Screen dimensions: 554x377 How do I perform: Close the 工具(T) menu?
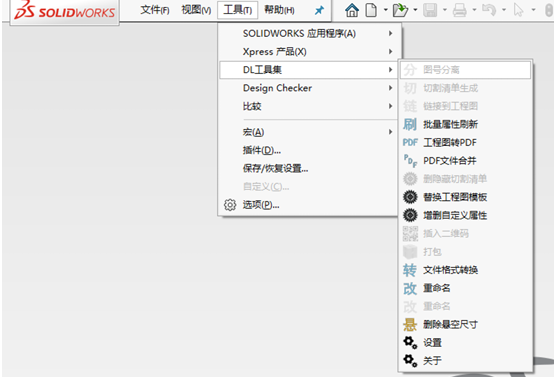pos(237,10)
